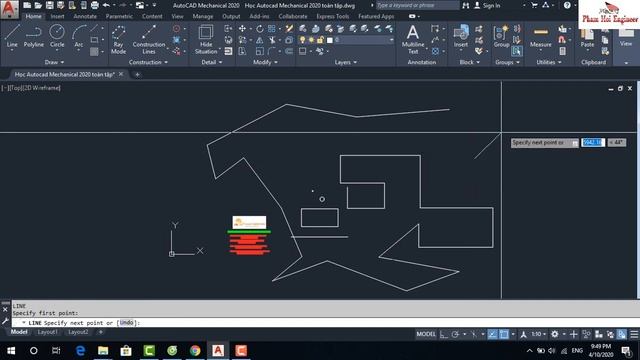The height and width of the screenshot is (360, 640).
Task: Toggle the layer freeze sun icon
Action: pos(311,40)
